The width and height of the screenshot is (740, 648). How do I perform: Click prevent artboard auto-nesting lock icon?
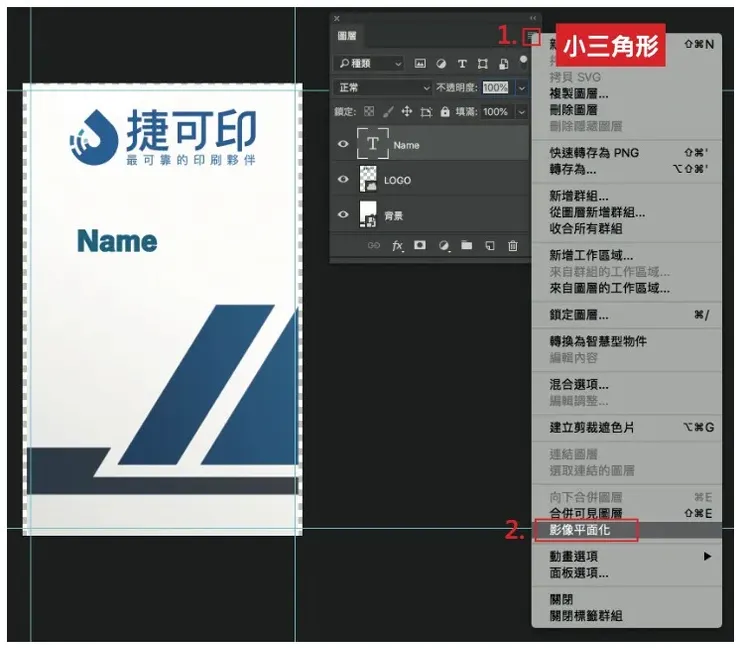426,112
